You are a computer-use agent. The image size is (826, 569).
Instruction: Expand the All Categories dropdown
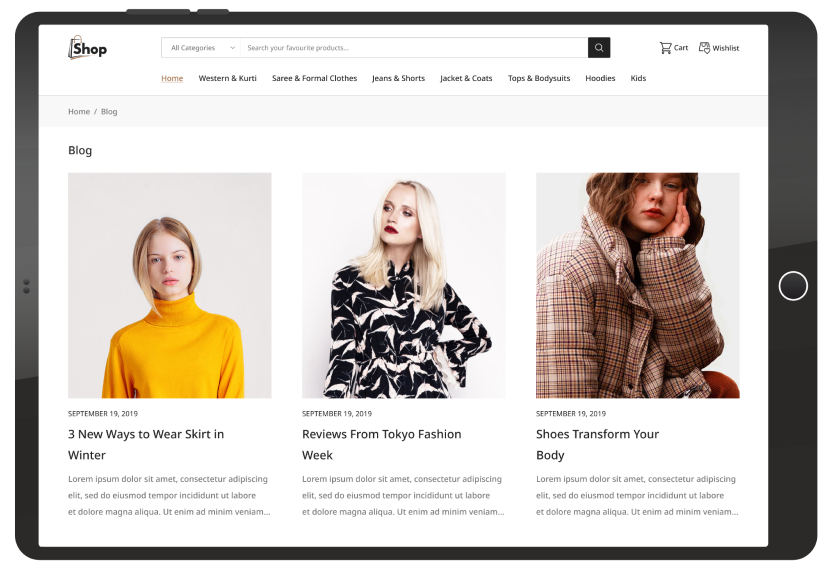[202, 48]
